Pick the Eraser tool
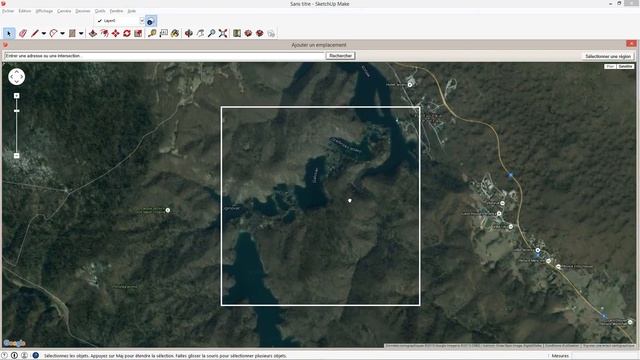 [x=22, y=33]
